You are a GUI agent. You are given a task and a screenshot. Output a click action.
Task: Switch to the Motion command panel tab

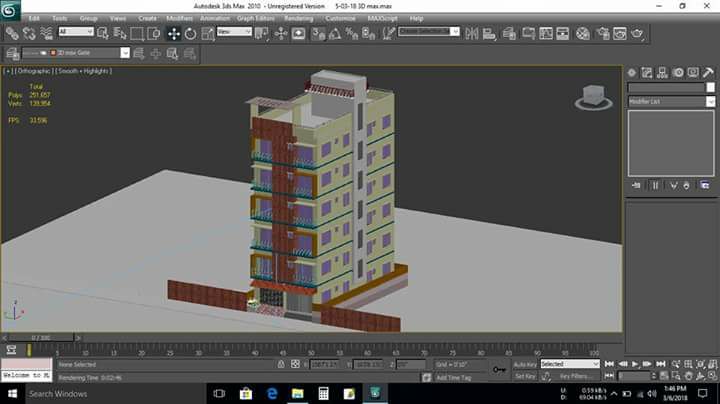pyautogui.click(x=678, y=73)
